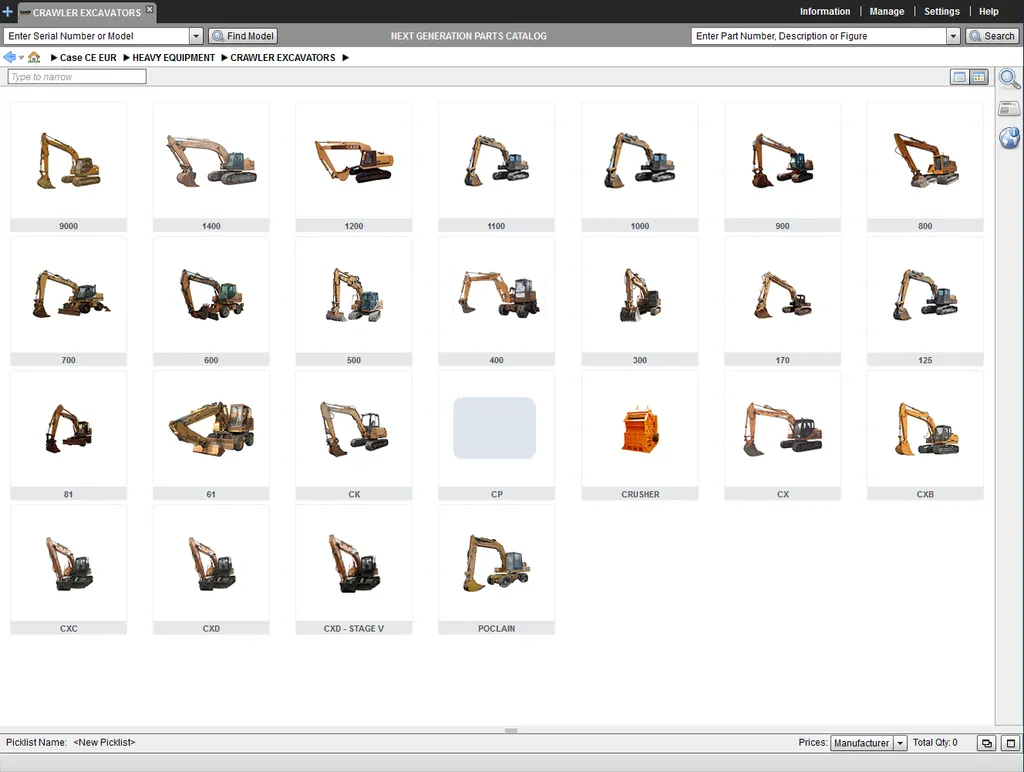Open the POCLAIN excavator series

(496, 570)
